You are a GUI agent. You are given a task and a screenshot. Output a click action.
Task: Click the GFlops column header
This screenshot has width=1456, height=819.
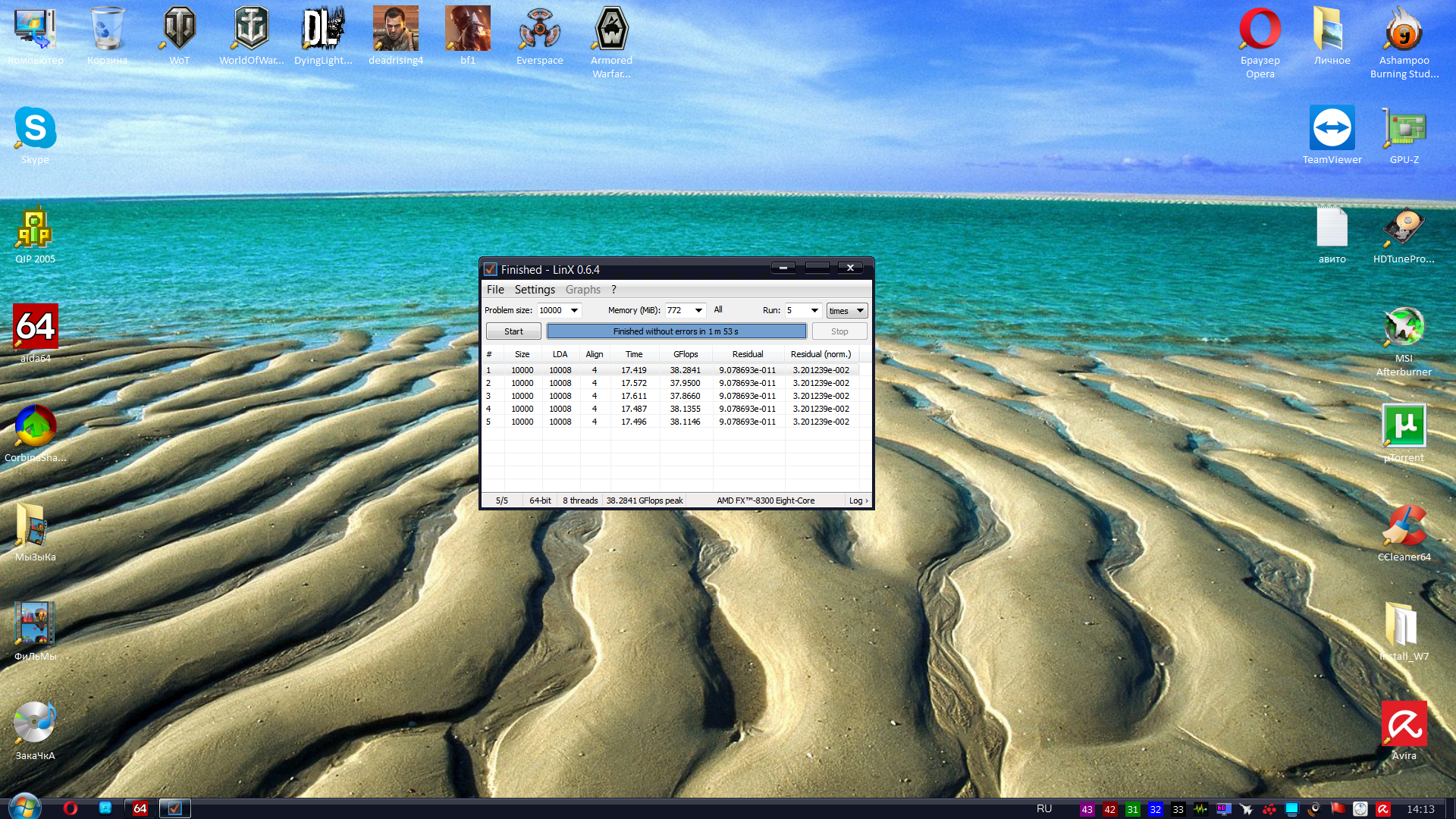click(686, 354)
